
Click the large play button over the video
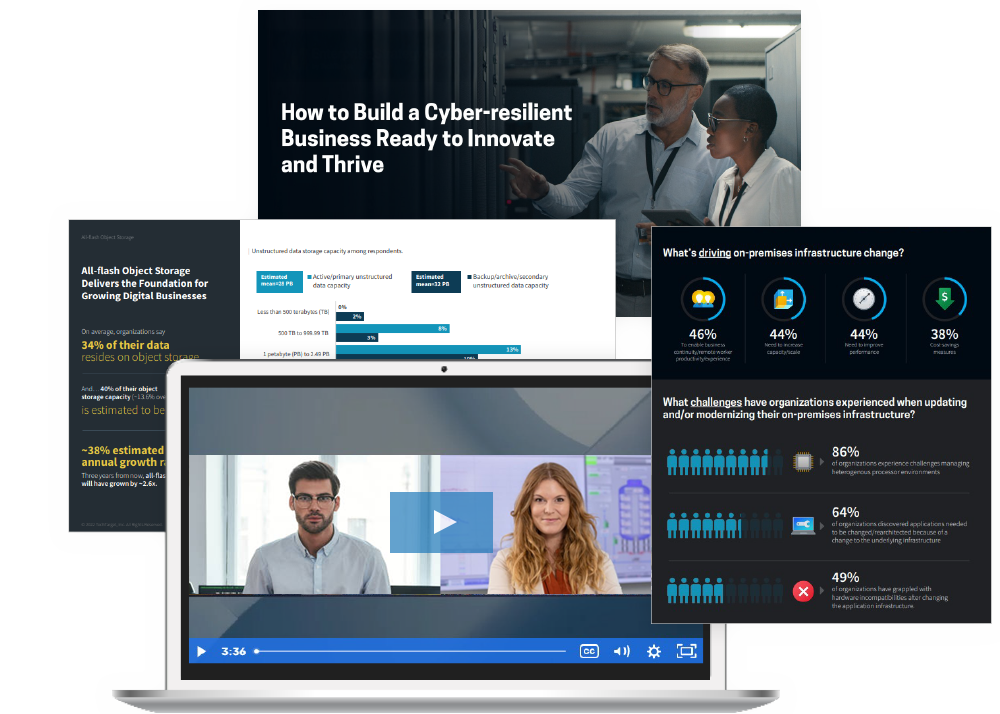click(441, 522)
